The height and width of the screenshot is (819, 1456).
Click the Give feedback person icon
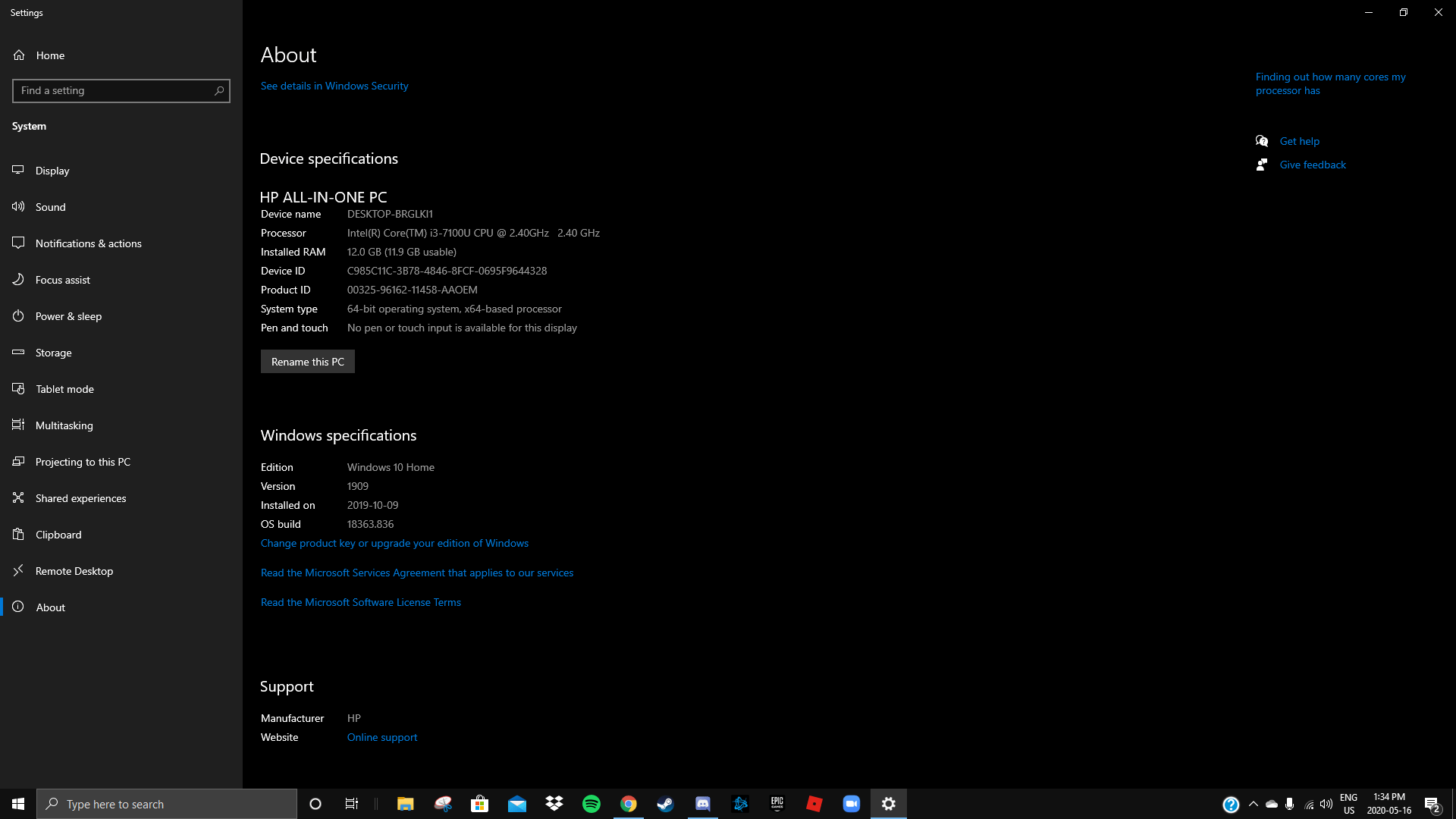point(1262,165)
